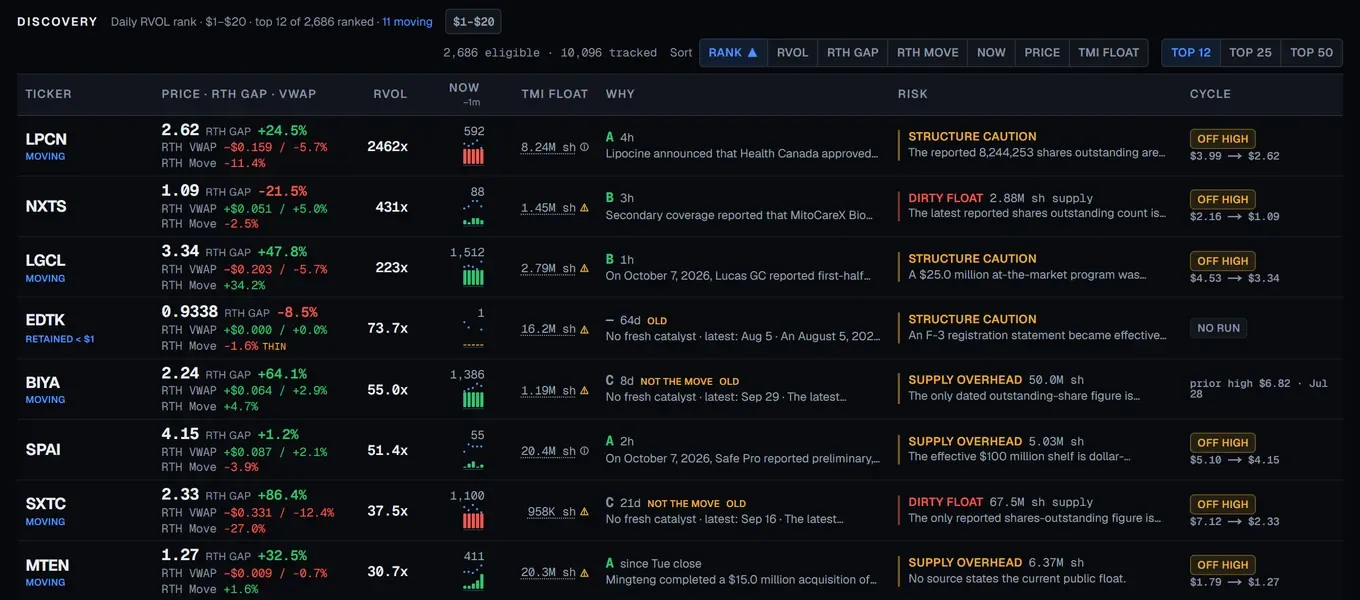Open the BIYA ticker
Viewport: 1360px width, 600px height.
[x=43, y=382]
